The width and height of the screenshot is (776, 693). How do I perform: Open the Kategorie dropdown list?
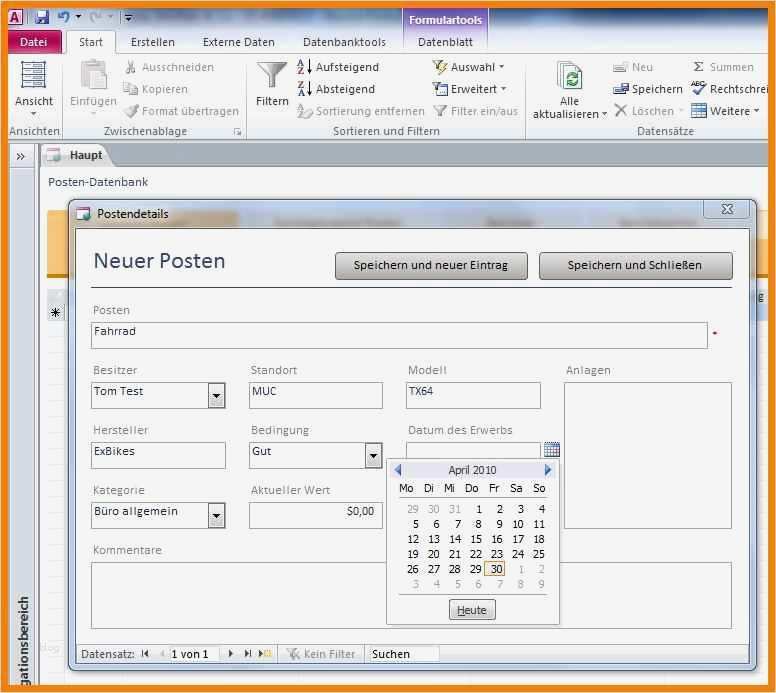[216, 516]
